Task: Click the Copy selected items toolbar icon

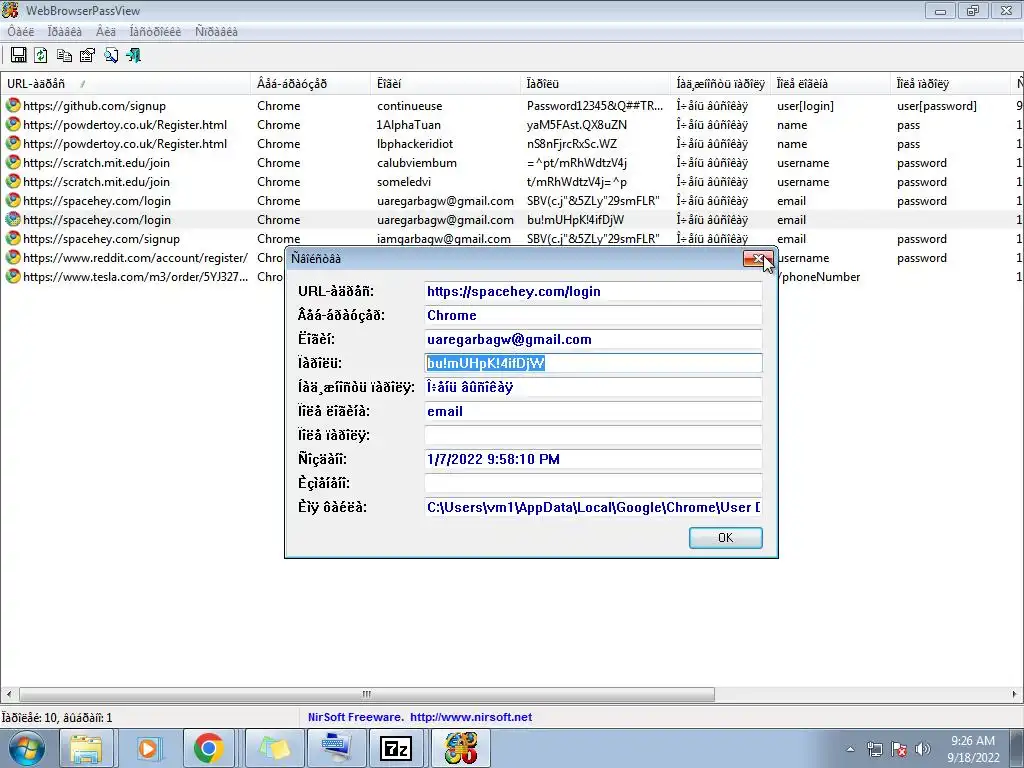Action: click(64, 56)
